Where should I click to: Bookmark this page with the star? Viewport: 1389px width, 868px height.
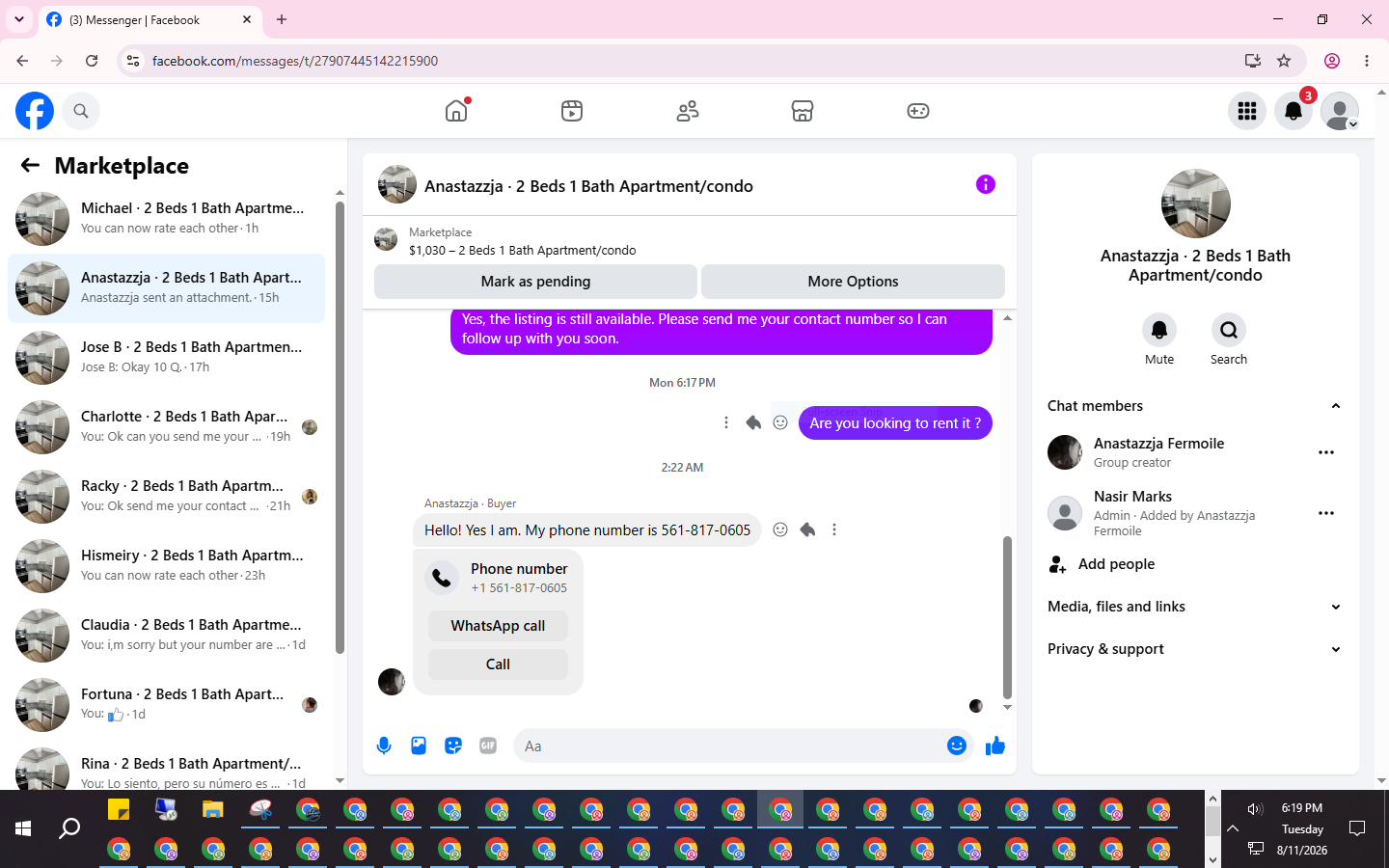1284,61
